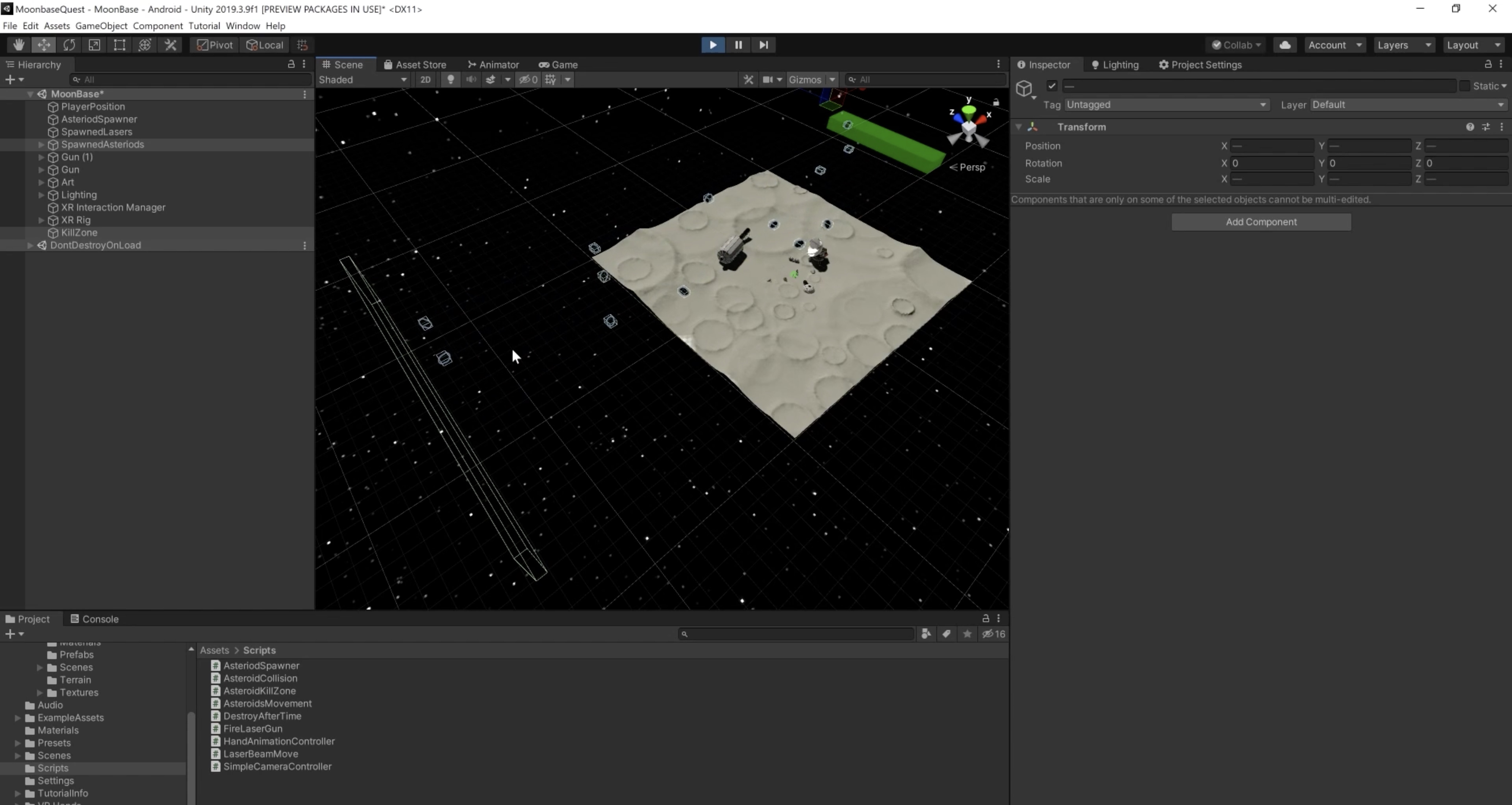Open Transform help reference icon
Image resolution: width=1512 pixels, height=805 pixels.
pos(1470,127)
